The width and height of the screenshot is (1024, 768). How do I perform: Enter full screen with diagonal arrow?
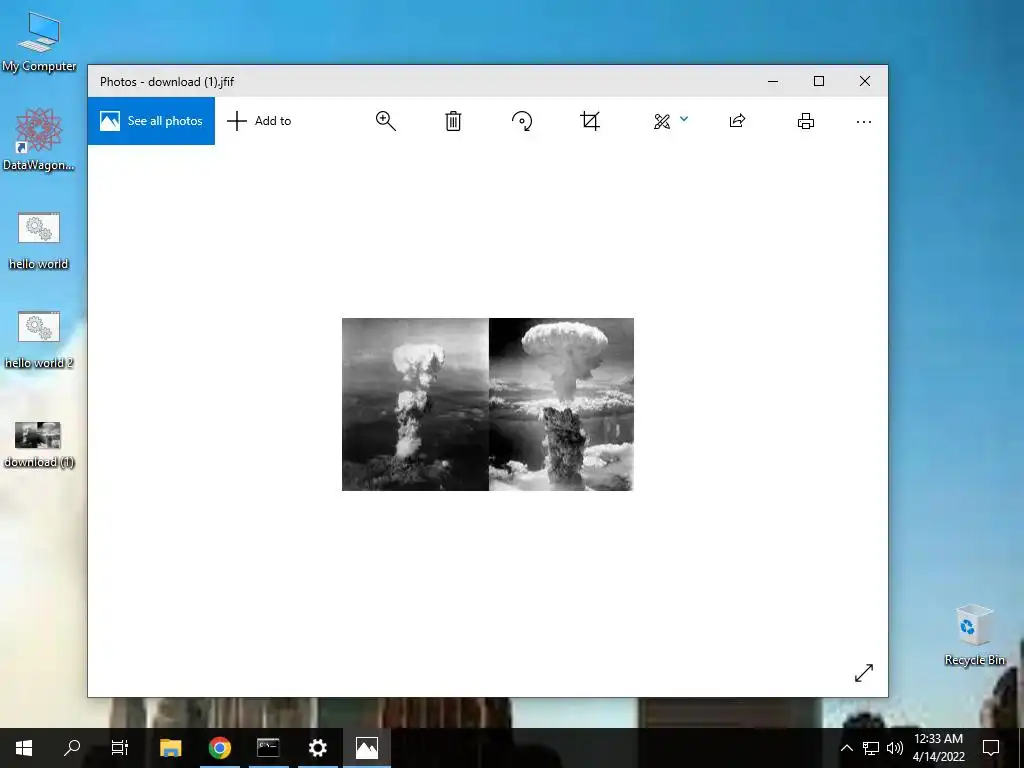[863, 673]
